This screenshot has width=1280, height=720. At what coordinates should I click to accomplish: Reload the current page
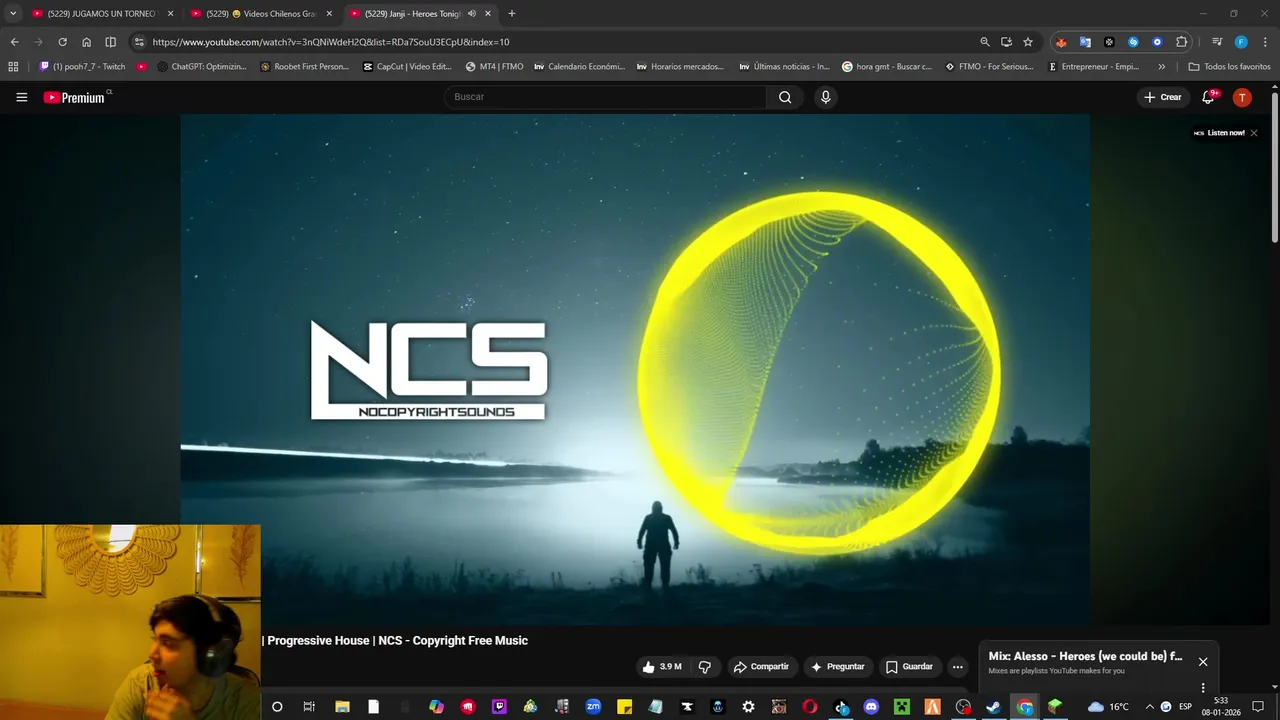[62, 42]
